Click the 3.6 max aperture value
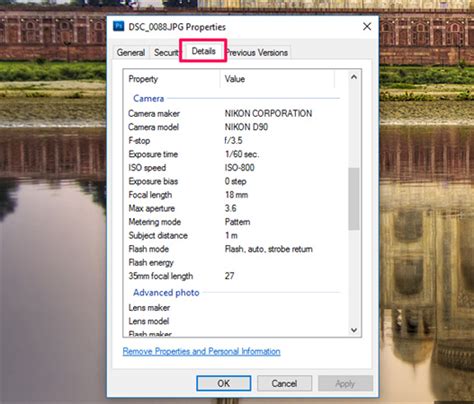Screen dimensions: 474x404 coord(231,208)
